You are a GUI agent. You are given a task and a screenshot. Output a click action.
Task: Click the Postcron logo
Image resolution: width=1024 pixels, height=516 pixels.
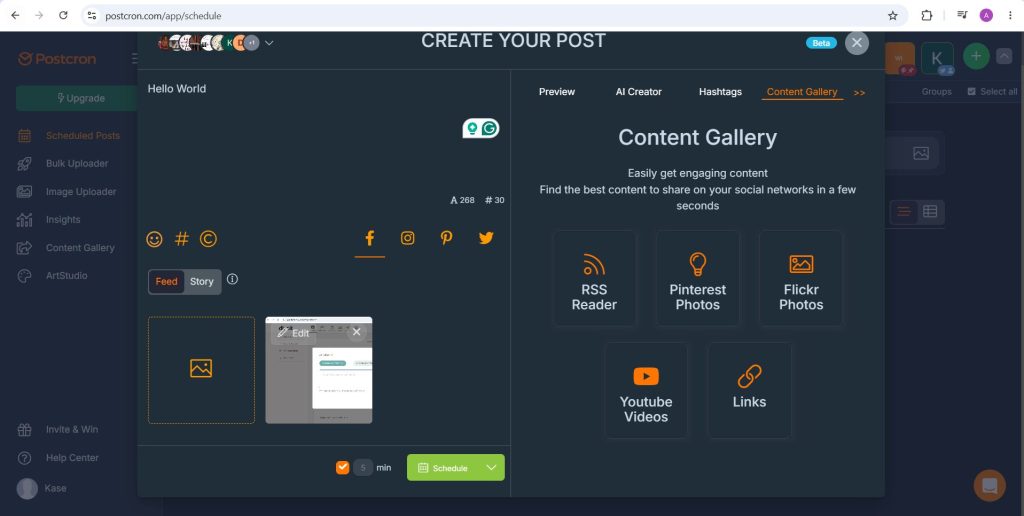pyautogui.click(x=57, y=59)
